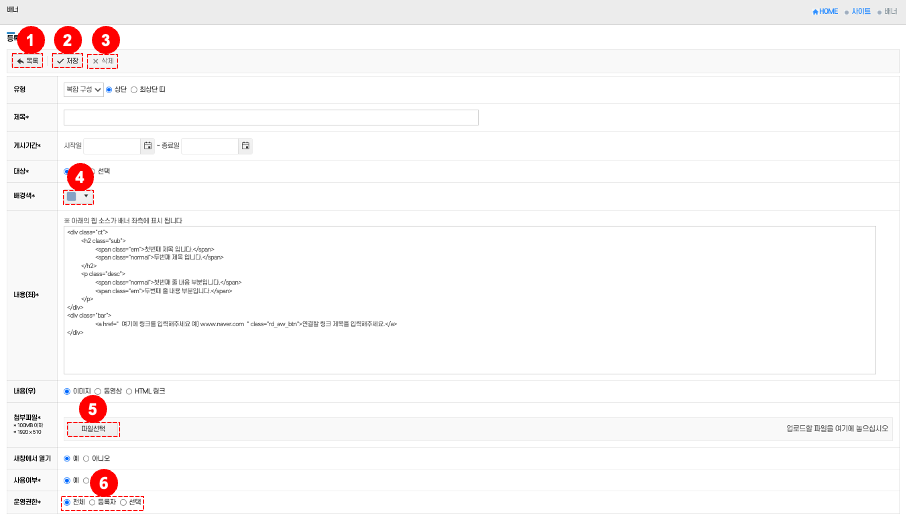Click inside the HTML content text area
The width and height of the screenshot is (906, 517).
(x=468, y=300)
